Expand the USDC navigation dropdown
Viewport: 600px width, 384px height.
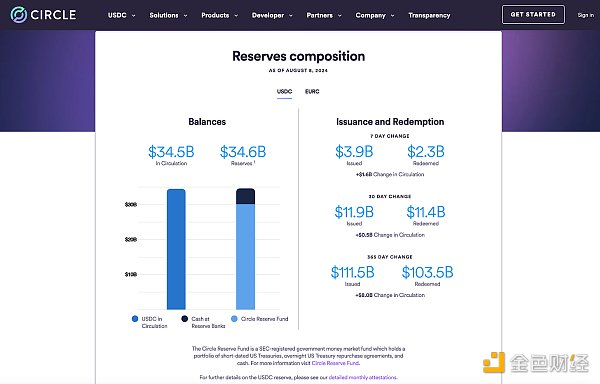[121, 15]
